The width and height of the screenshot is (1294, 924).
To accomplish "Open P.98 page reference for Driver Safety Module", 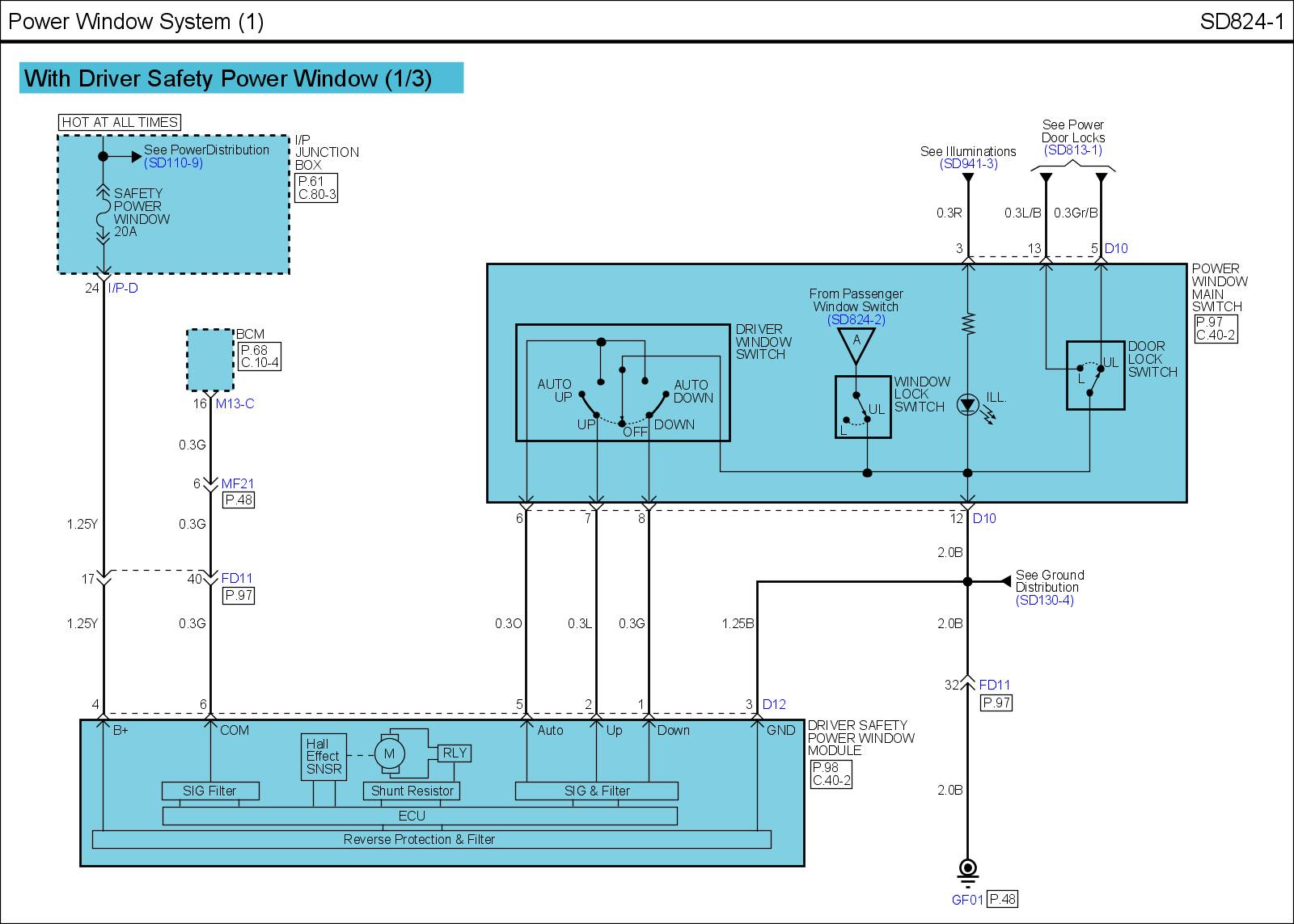I will (825, 768).
